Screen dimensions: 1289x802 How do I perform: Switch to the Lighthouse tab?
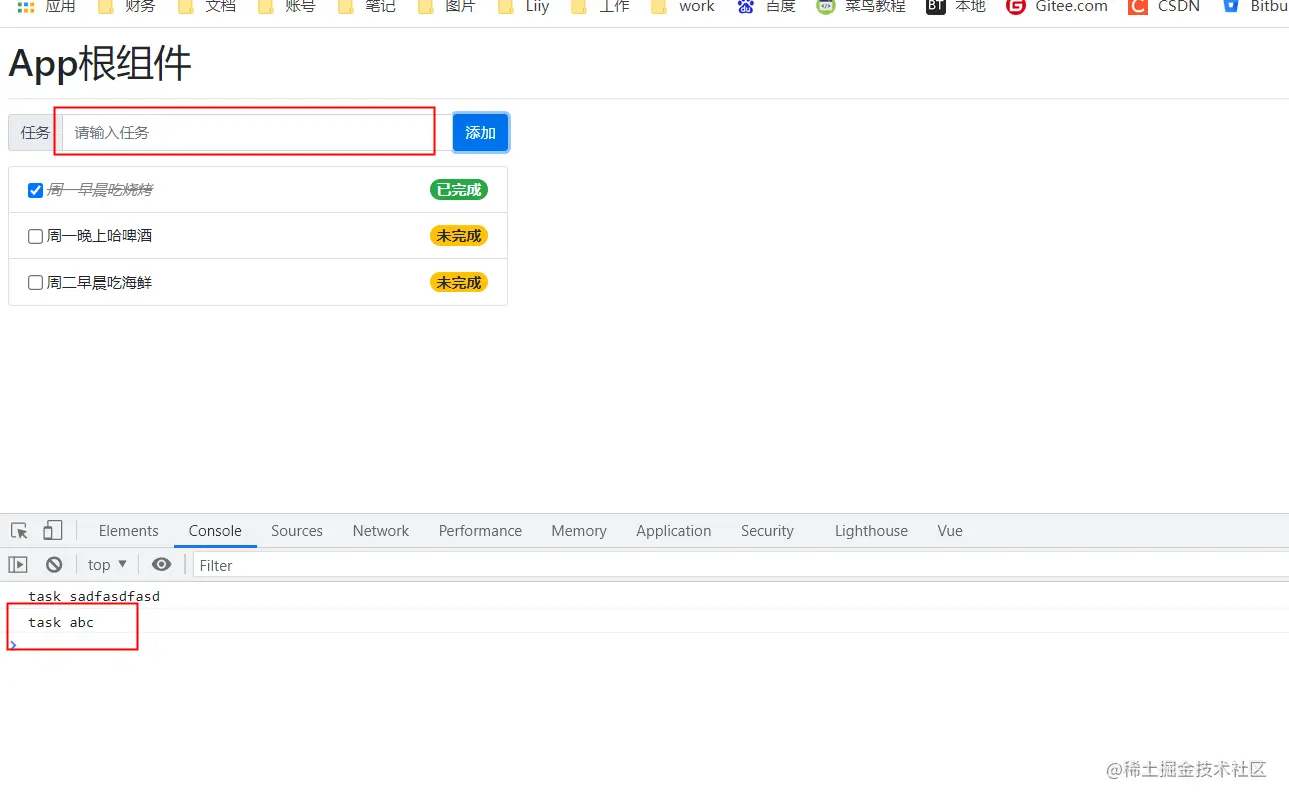[x=871, y=531]
